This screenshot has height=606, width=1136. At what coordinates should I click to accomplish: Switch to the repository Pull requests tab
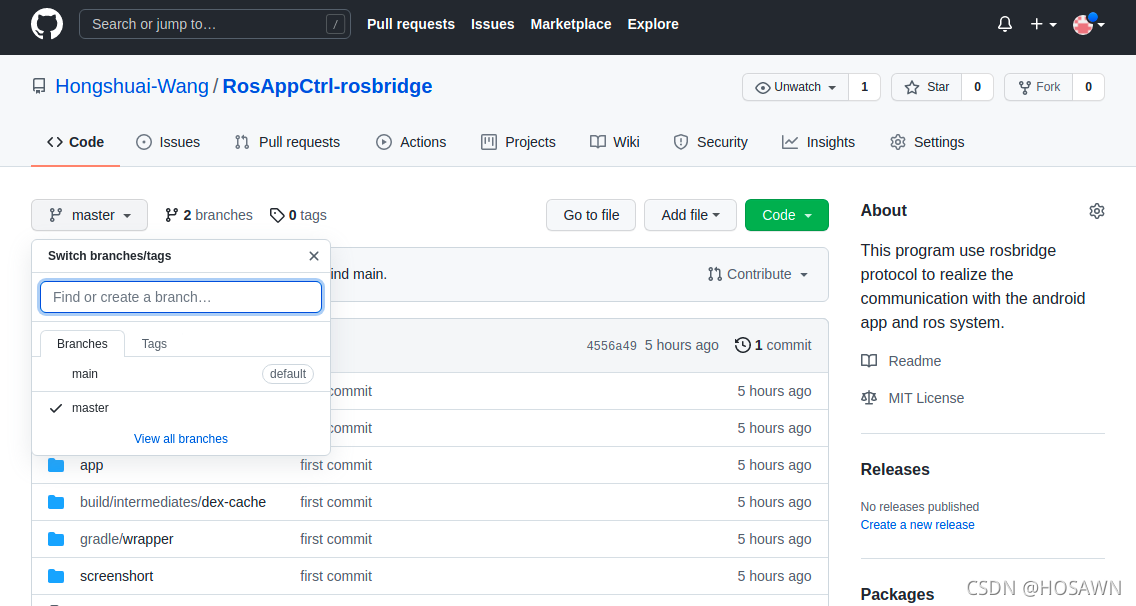[x=288, y=142]
